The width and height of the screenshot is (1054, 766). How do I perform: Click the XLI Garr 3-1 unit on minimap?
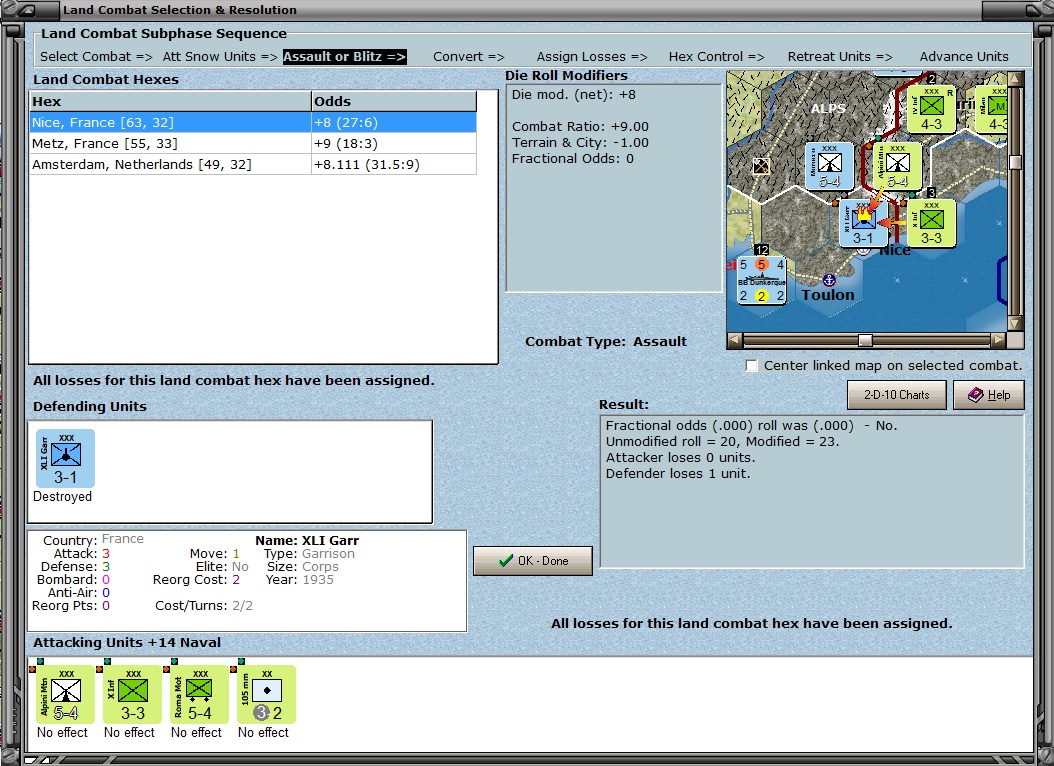(x=863, y=224)
